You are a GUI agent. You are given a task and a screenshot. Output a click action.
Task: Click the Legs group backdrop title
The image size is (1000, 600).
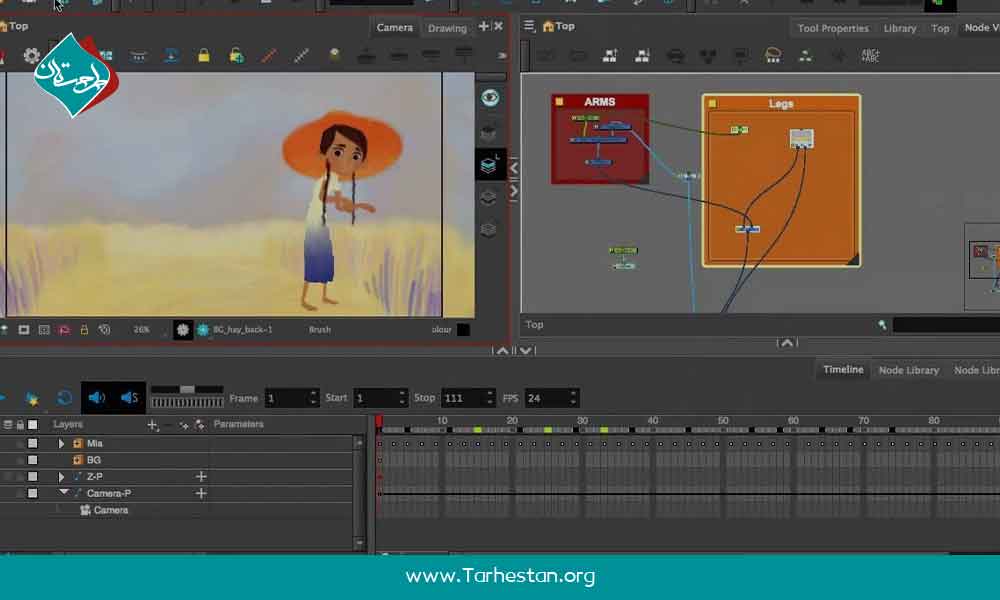click(x=781, y=103)
